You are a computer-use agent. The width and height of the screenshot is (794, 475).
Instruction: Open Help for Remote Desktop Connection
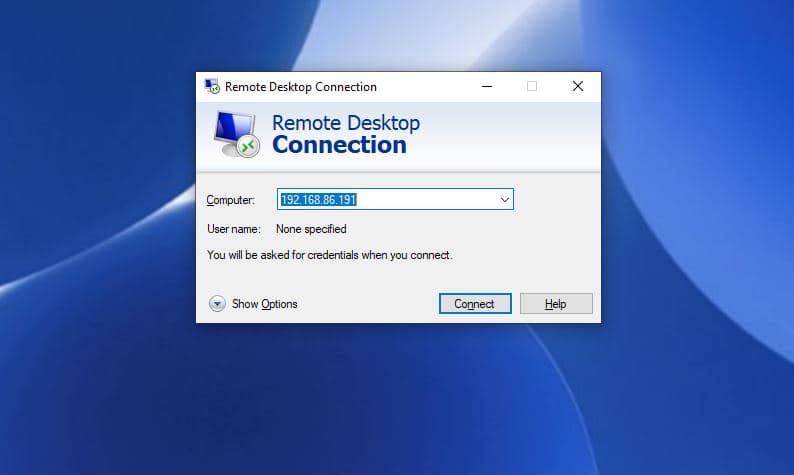(x=556, y=303)
